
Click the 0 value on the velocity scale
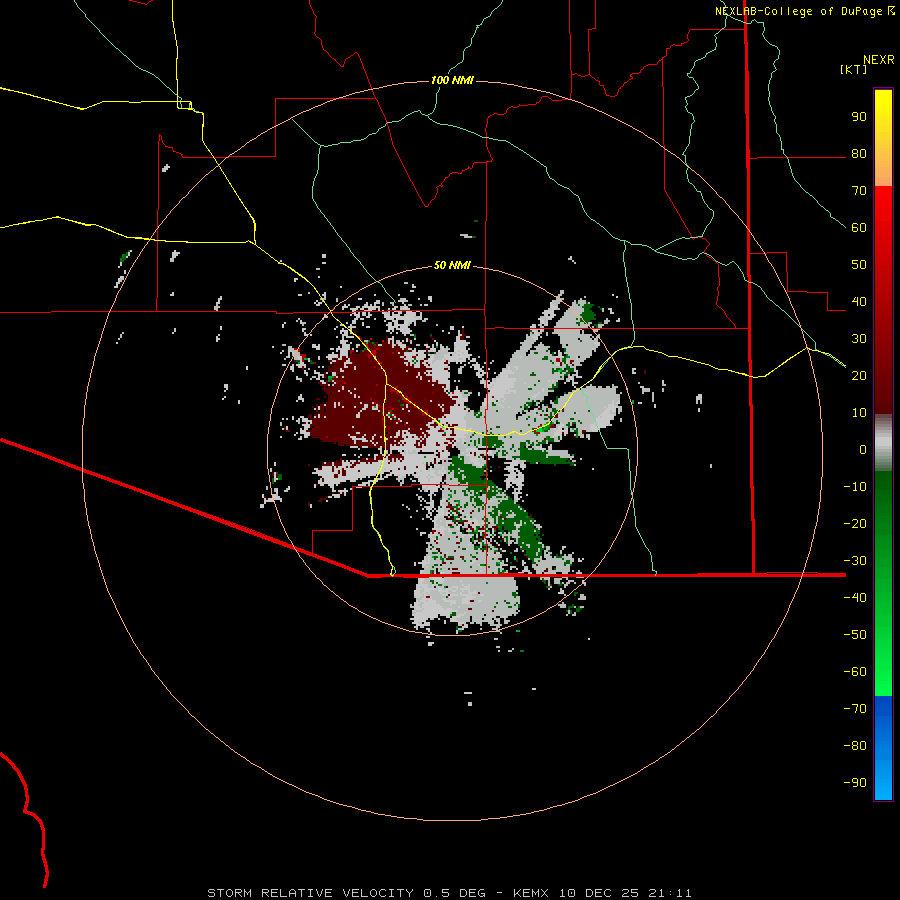(863, 449)
